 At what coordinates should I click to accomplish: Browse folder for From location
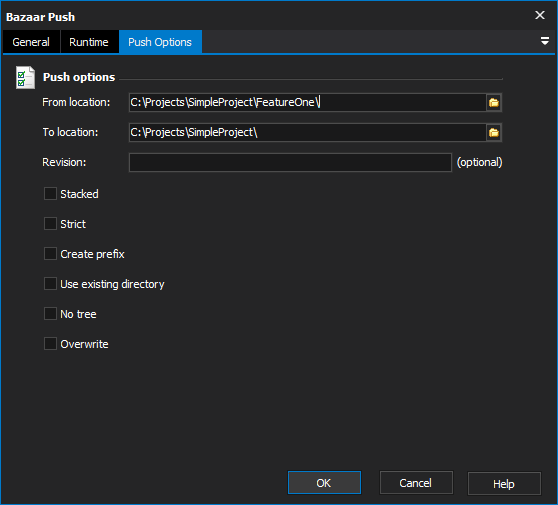[494, 102]
